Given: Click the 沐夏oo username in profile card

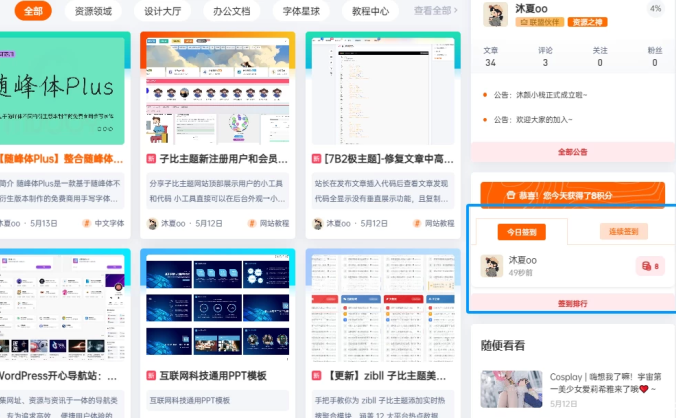Looking at the screenshot, I should [x=531, y=9].
